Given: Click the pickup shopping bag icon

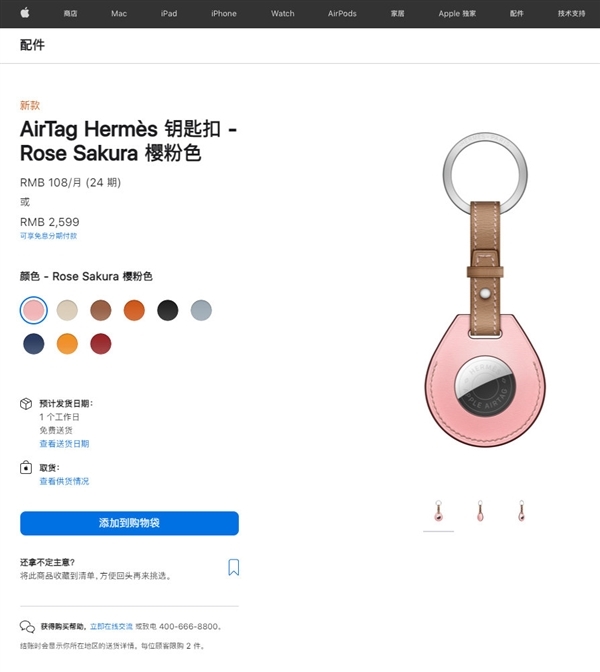Looking at the screenshot, I should [x=26, y=468].
